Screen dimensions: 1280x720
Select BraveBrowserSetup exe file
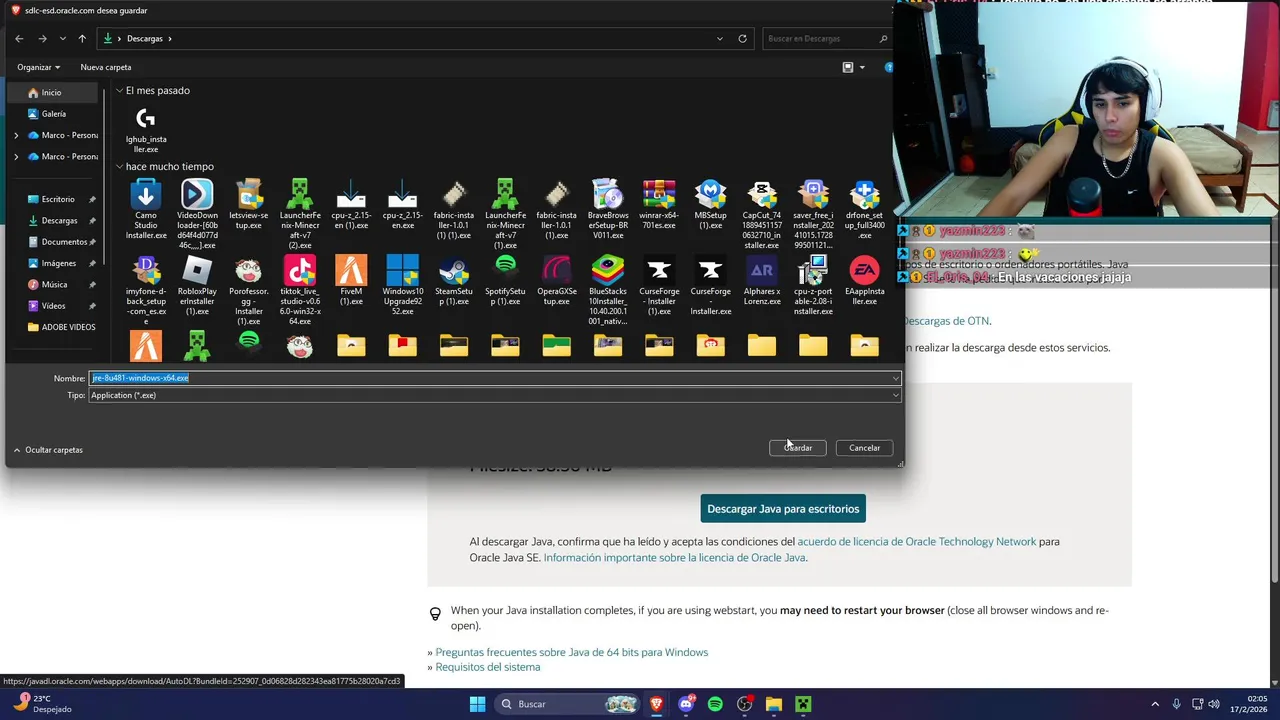[608, 210]
